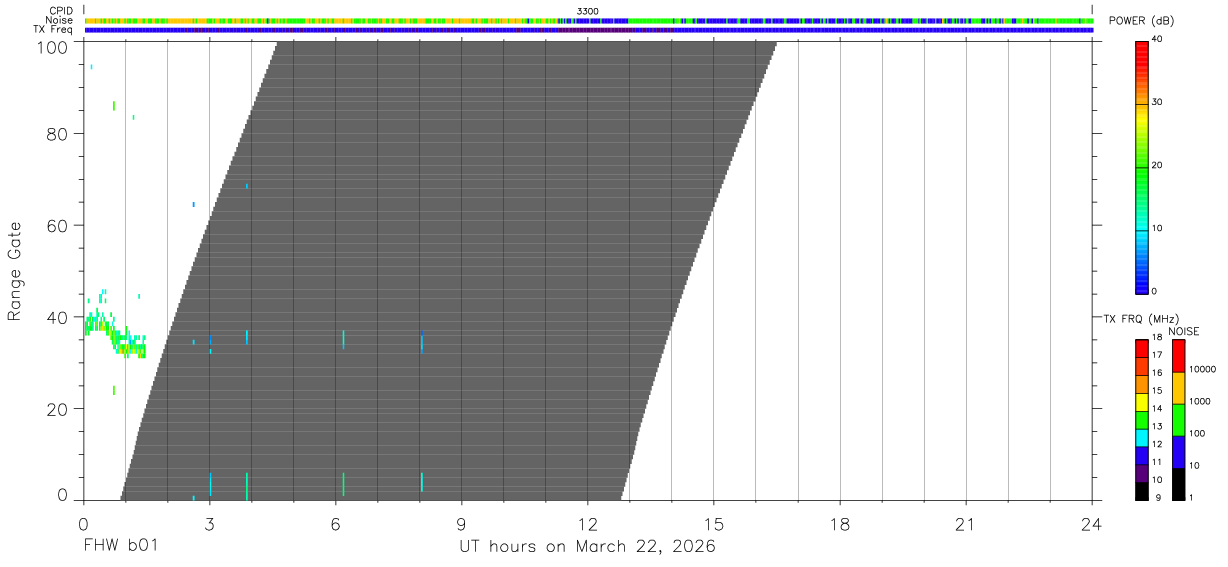The height and width of the screenshot is (567, 1228).
Task: Click the 18 tick on the TX frequency legend
Action: pos(1157,338)
